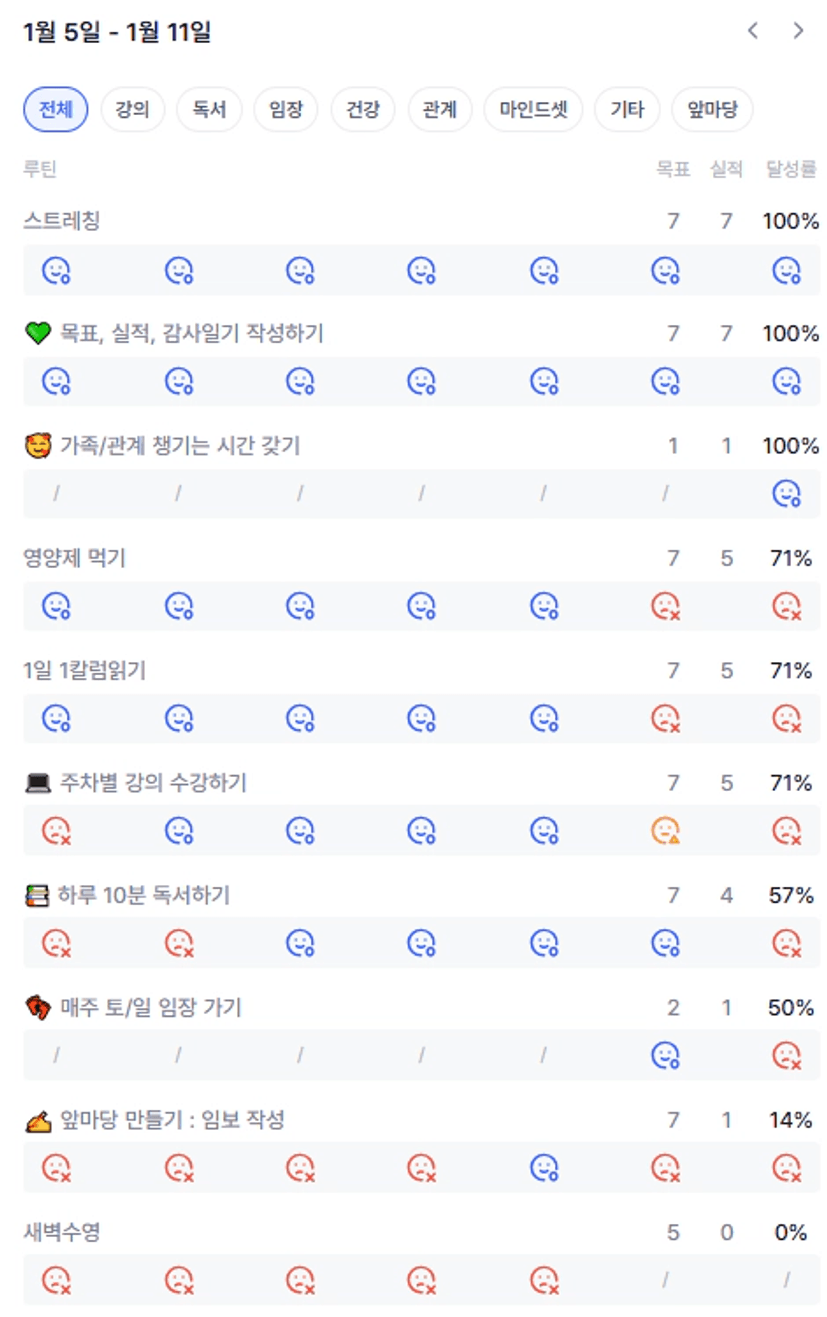Image resolution: width=827 pixels, height=1317 pixels.
Task: Click the blue smiley in 앞마당 만들기 row
Action: [544, 1167]
